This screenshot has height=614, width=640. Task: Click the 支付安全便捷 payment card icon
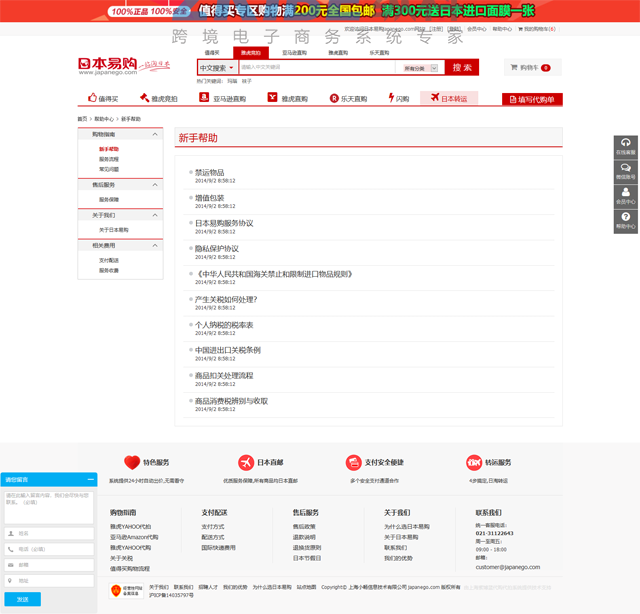pyautogui.click(x=353, y=463)
